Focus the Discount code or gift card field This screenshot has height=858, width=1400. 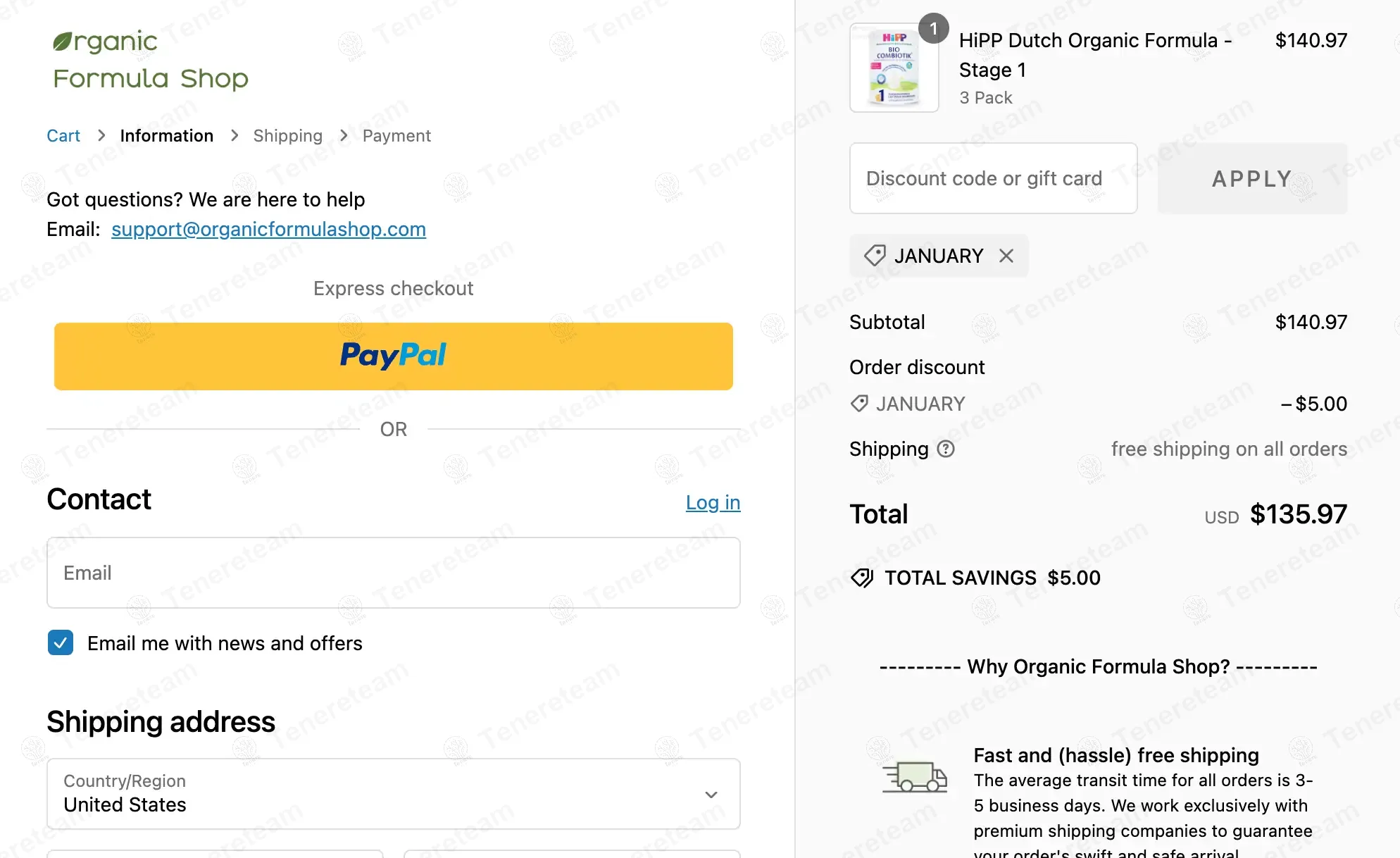pyautogui.click(x=993, y=178)
